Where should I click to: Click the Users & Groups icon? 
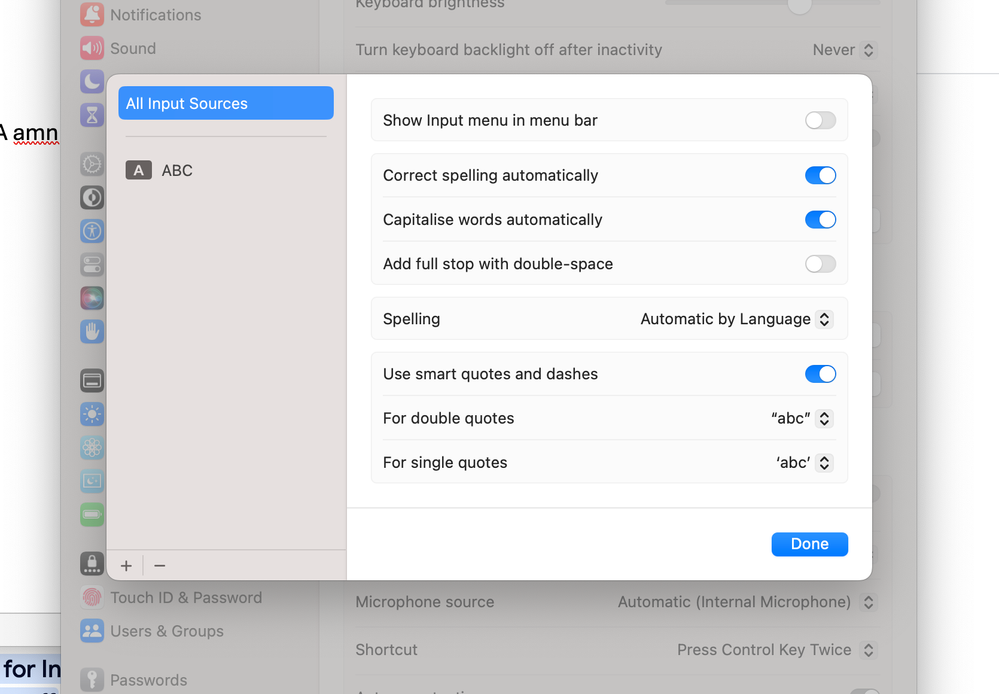(92, 631)
